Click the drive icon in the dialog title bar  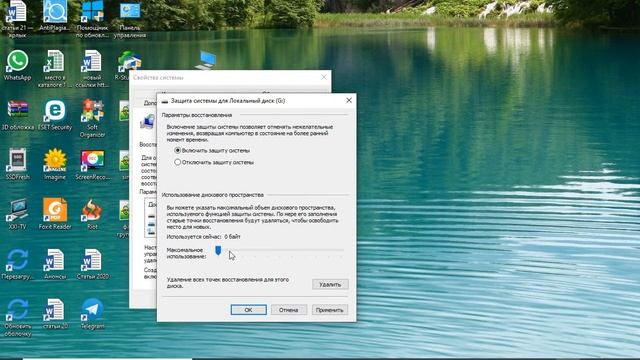point(164,101)
